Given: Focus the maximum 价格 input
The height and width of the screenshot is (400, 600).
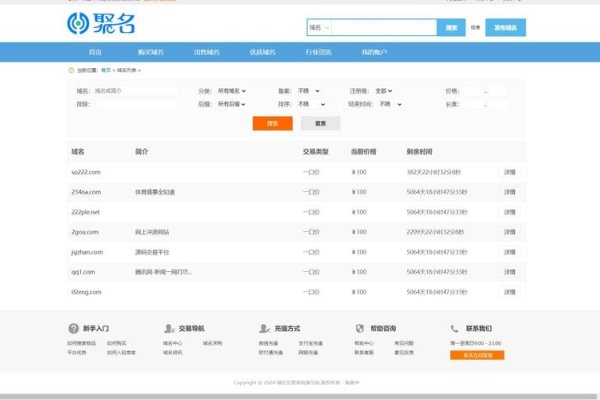Looking at the screenshot, I should pyautogui.click(x=498, y=91).
